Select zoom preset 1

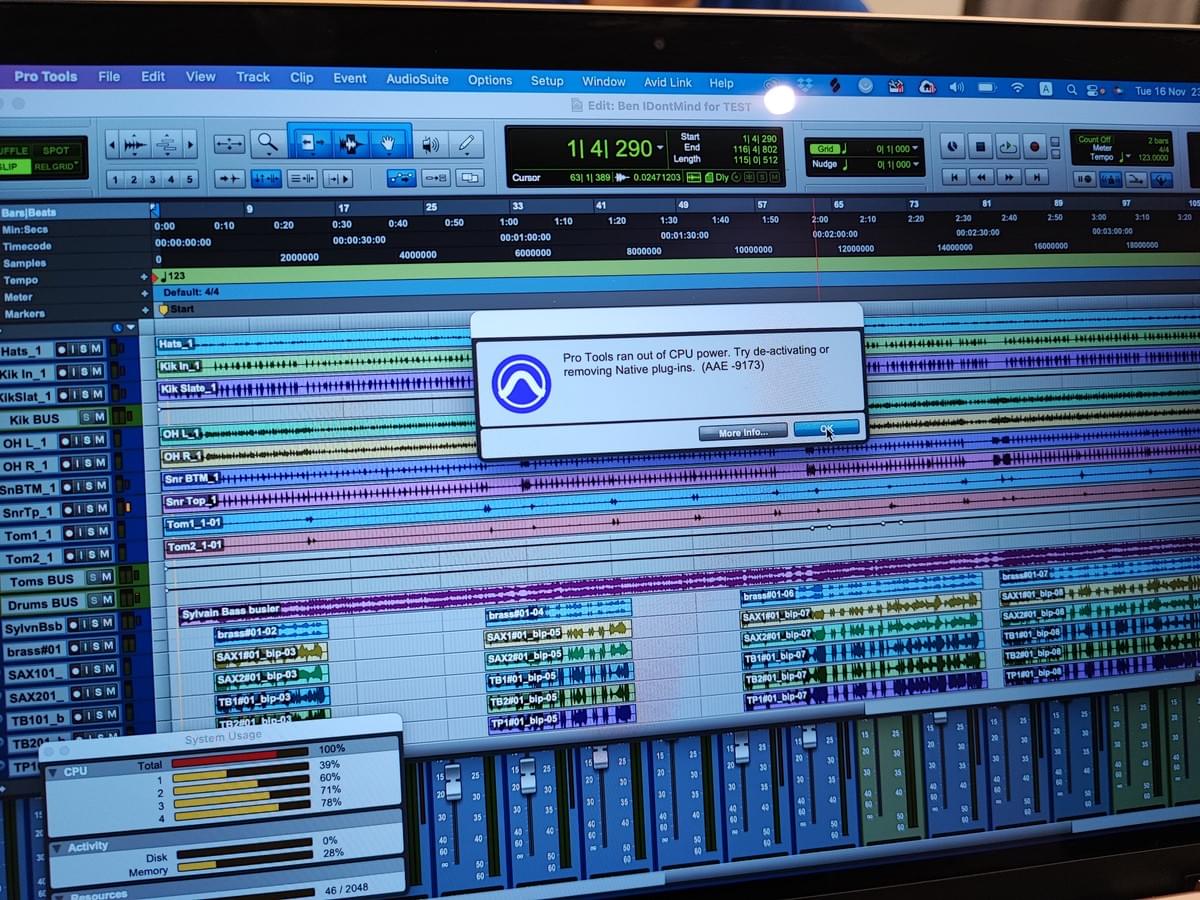[x=114, y=179]
